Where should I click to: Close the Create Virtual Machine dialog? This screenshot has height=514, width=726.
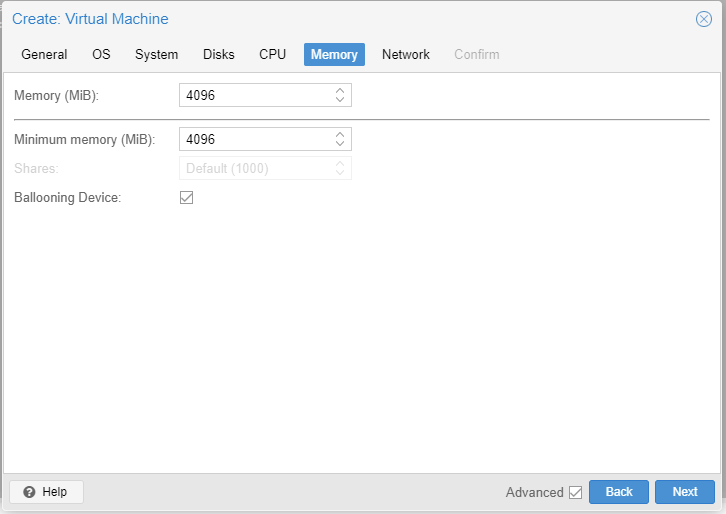point(703,19)
